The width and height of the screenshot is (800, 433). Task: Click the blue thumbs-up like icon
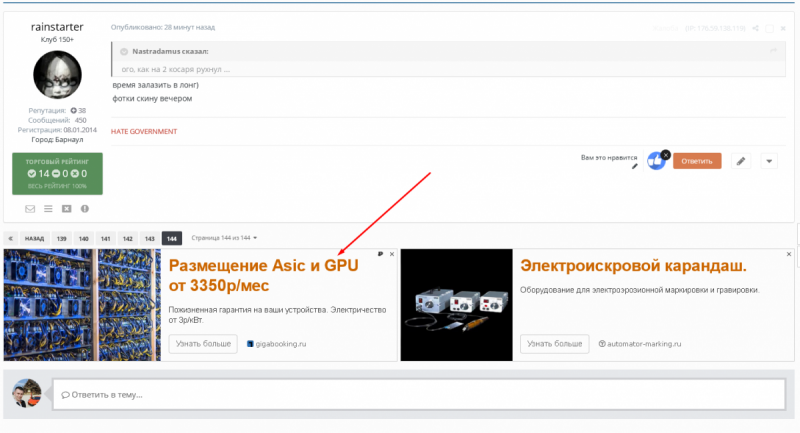pos(656,161)
